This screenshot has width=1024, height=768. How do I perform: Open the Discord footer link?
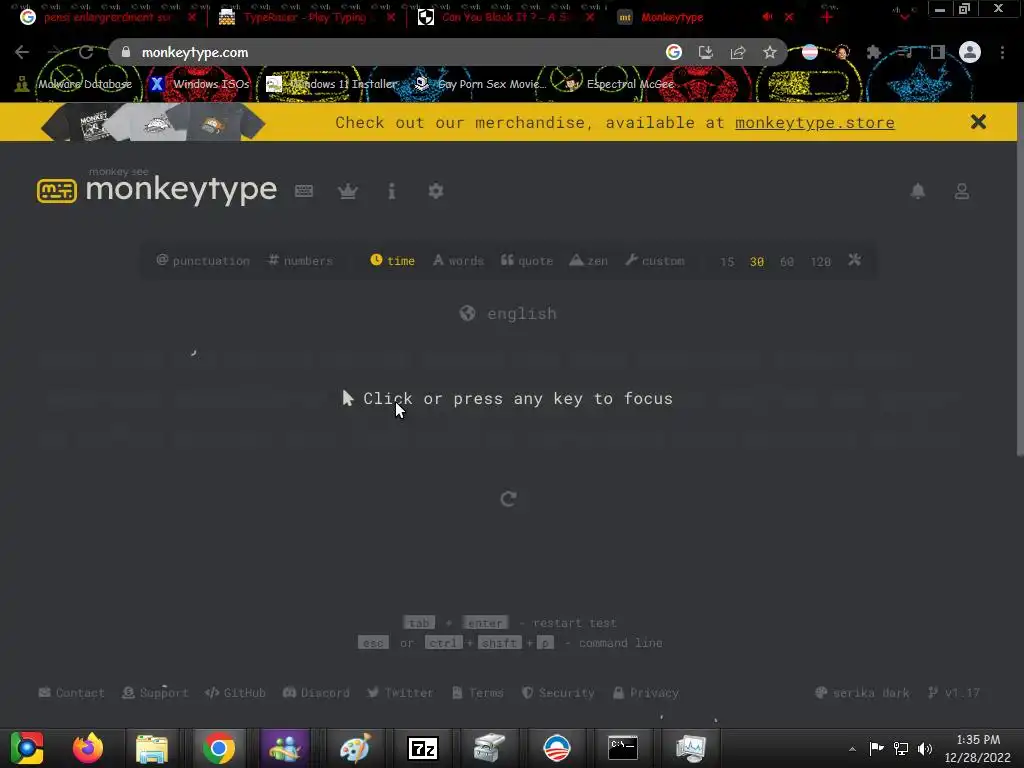[x=316, y=693]
